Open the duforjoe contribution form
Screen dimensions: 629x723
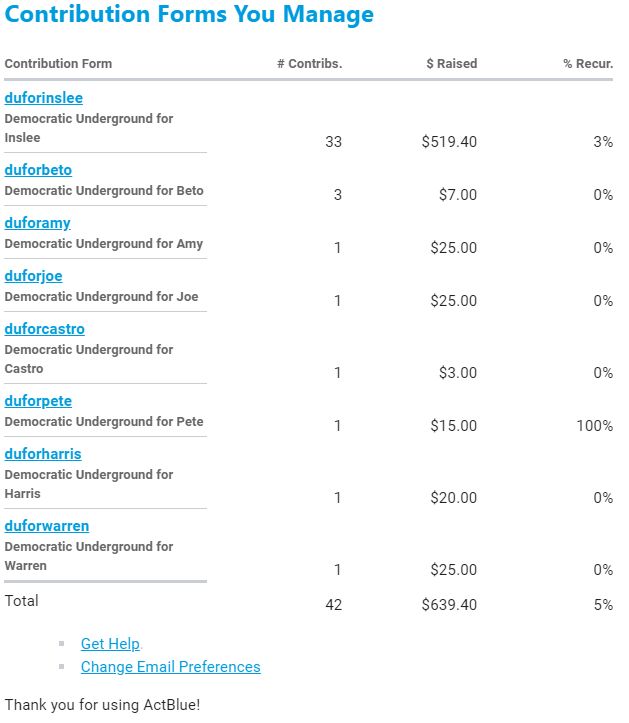pyautogui.click(x=33, y=276)
